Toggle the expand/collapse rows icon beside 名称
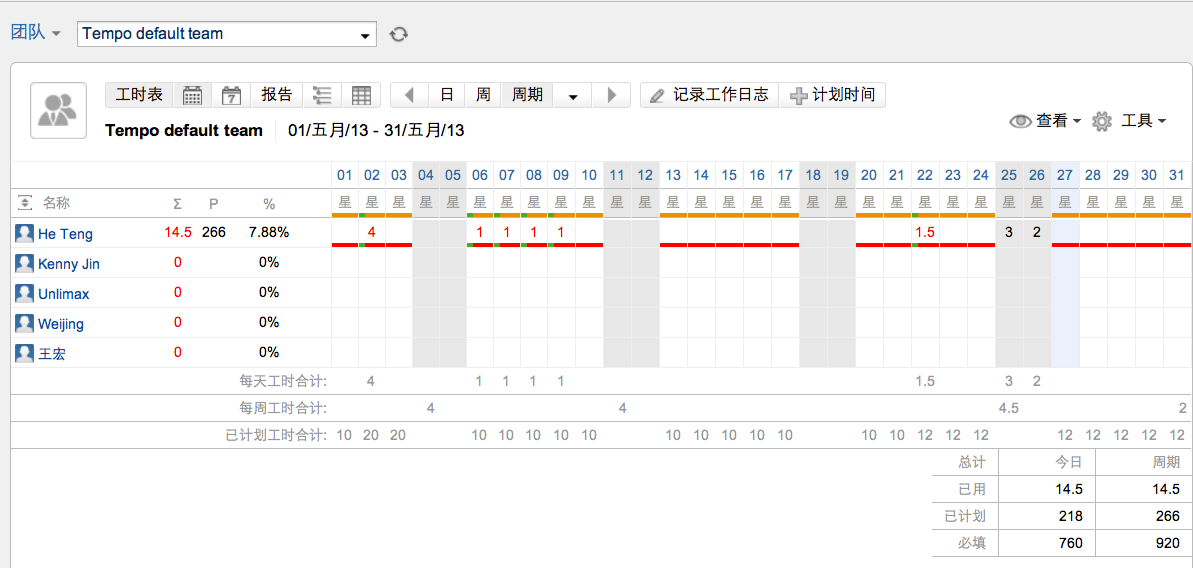This screenshot has height=568, width=1193. 25,203
